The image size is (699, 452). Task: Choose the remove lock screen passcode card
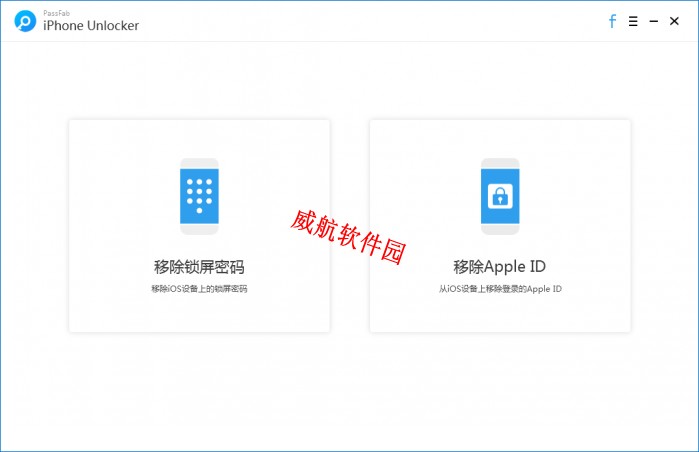199,226
